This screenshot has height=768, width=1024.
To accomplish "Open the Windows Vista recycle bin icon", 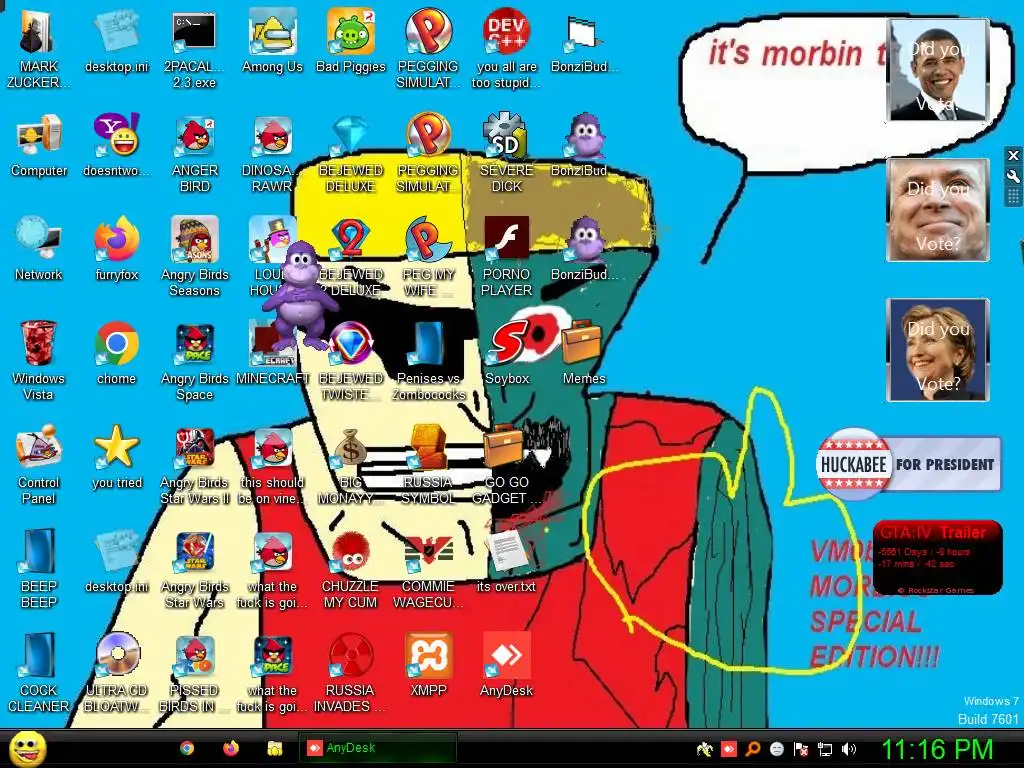I will [39, 359].
